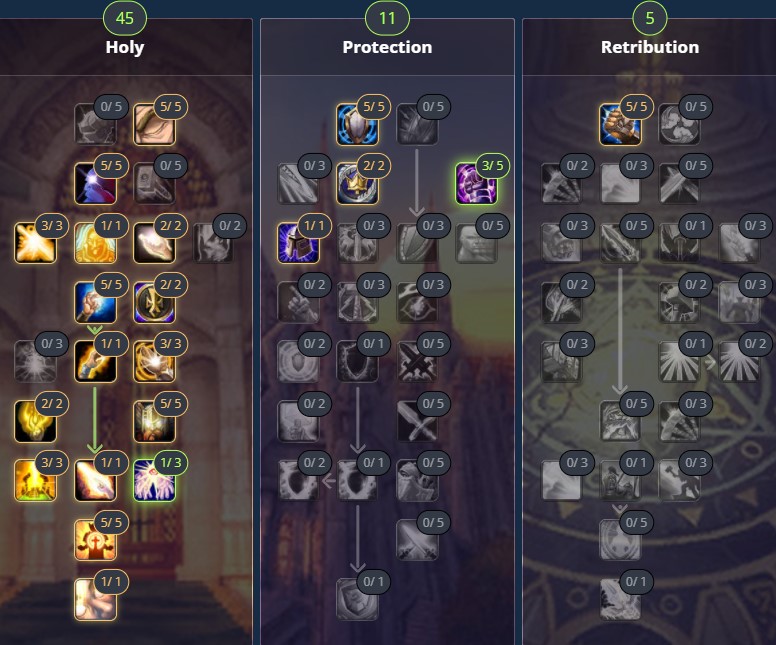Image resolution: width=776 pixels, height=645 pixels.
Task: Click the Blessing of Kings helmet icon 1/1
Action: (298, 243)
